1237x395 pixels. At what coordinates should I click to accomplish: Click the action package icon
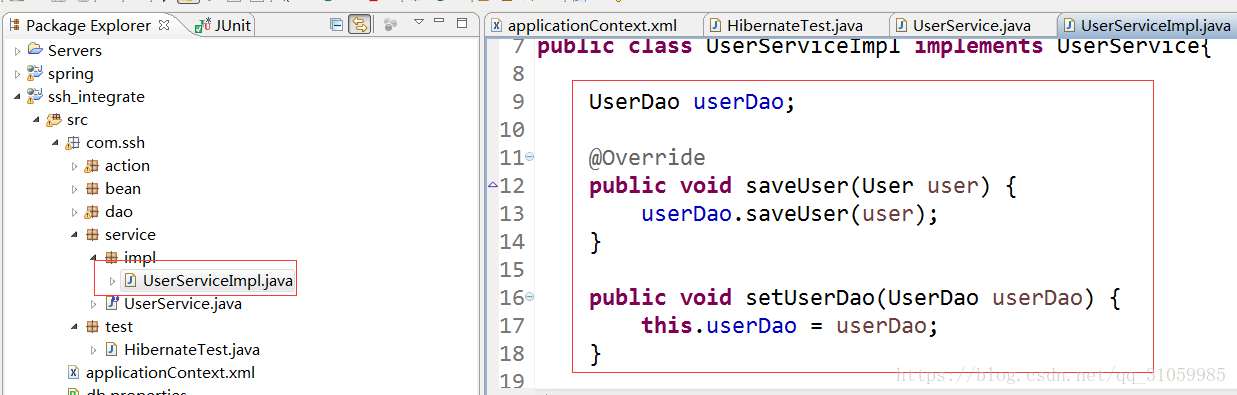(x=92, y=166)
